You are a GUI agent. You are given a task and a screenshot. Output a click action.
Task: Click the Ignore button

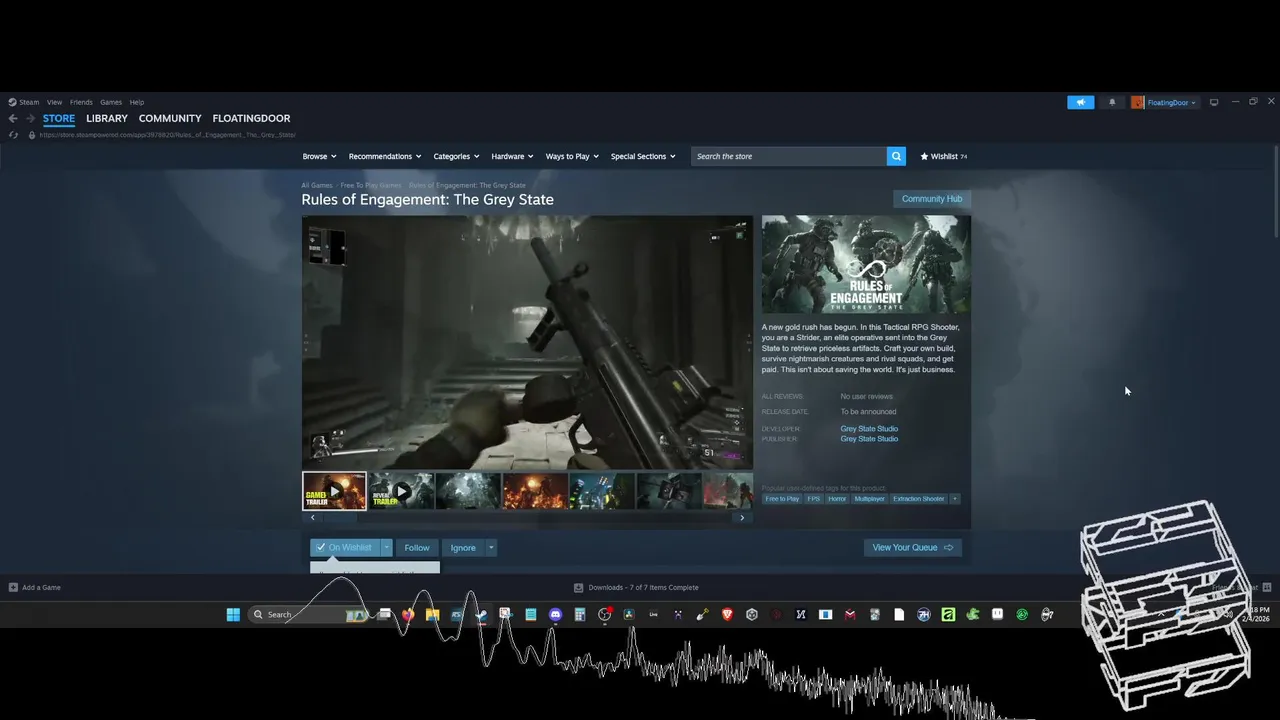pos(463,547)
